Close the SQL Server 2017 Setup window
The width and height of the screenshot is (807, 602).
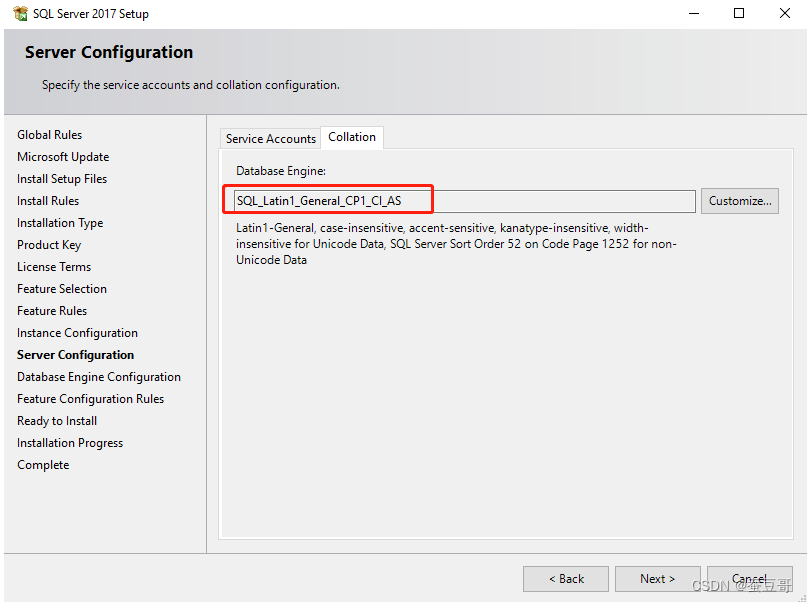click(x=784, y=13)
